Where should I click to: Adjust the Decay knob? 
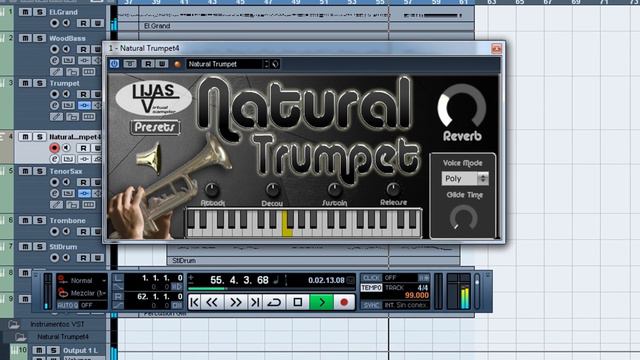pos(273,189)
